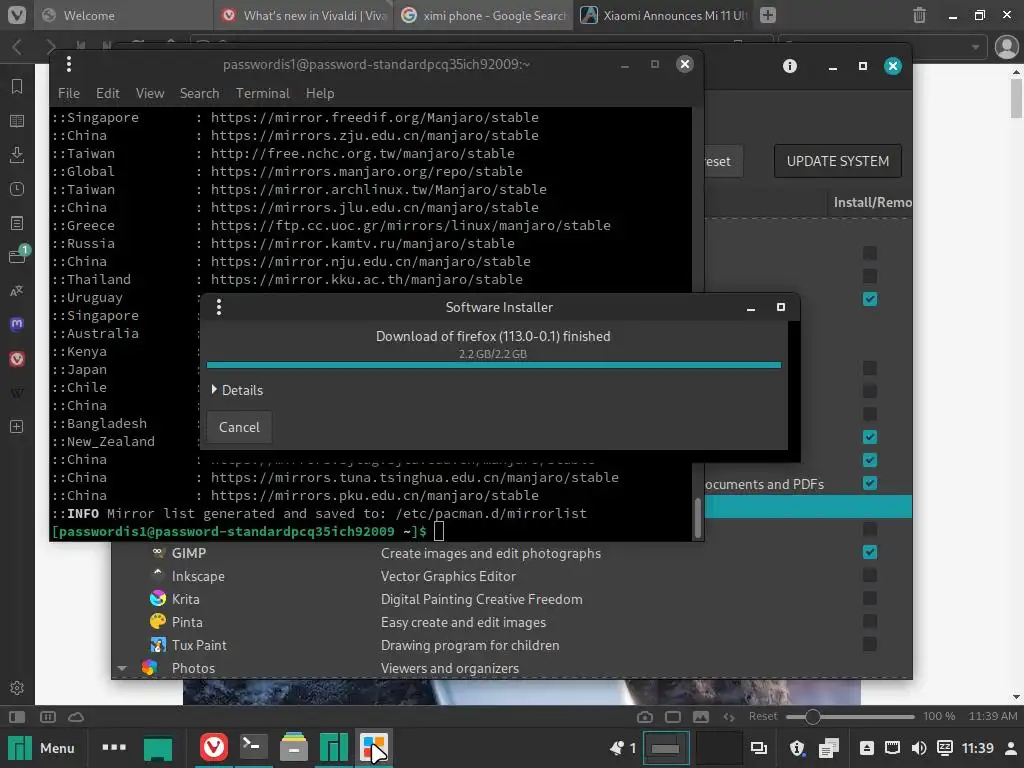Adjust the volume icon in system tray
The height and width of the screenshot is (768, 1024).
[919, 748]
